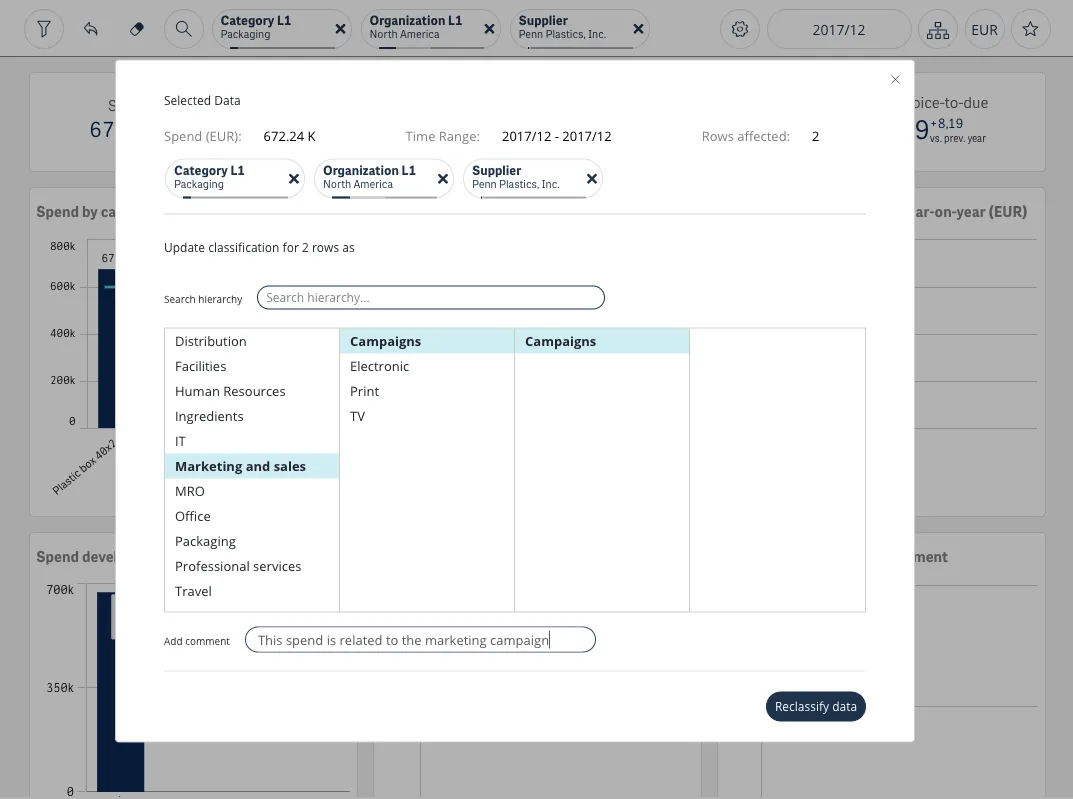Open the 2017/12 time period selector

pyautogui.click(x=838, y=30)
